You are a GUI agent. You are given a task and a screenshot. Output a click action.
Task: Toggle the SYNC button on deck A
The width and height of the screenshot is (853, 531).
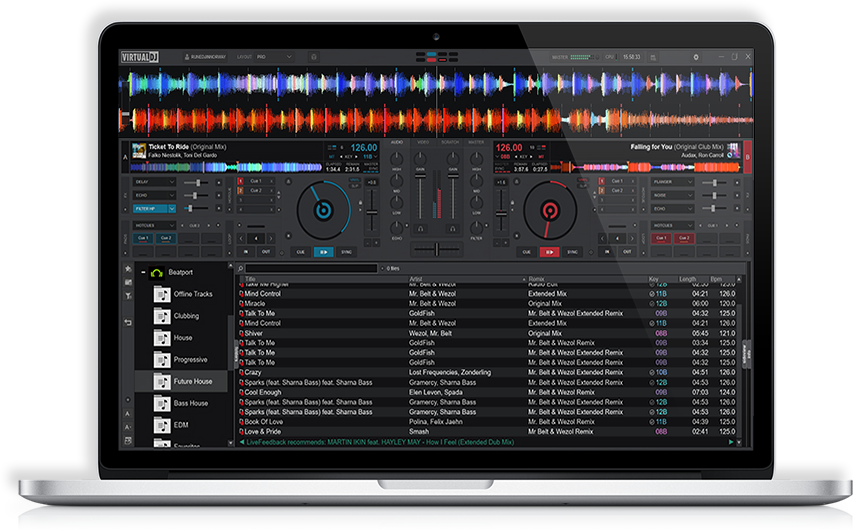click(347, 252)
